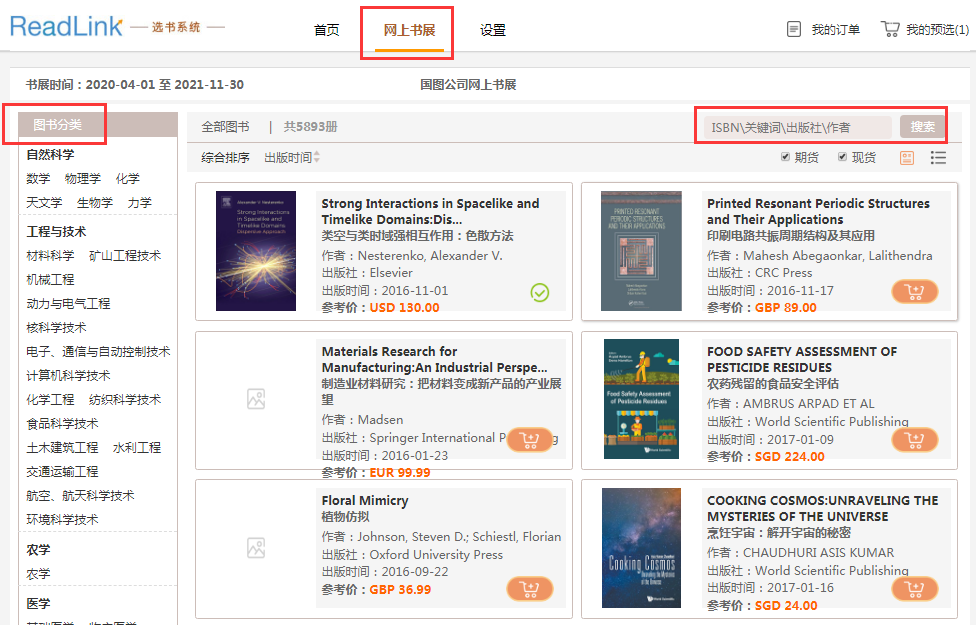Click the green selected checkmark on Strong Interactions
976x625 pixels.
[x=540, y=292]
